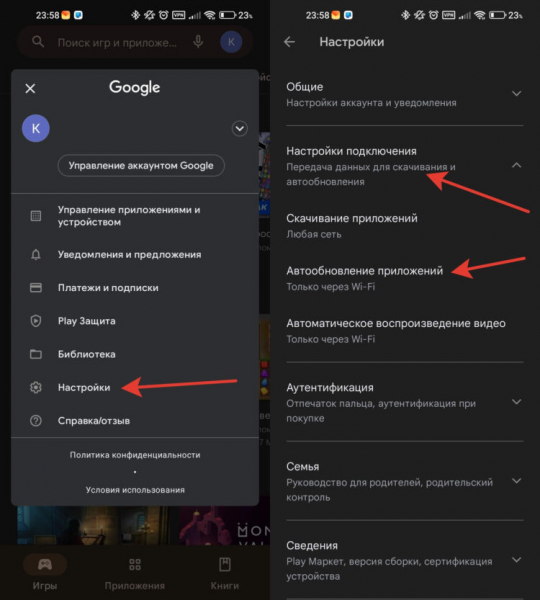The image size is (540, 600).
Task: Open Библиотека
Action: pos(135,354)
